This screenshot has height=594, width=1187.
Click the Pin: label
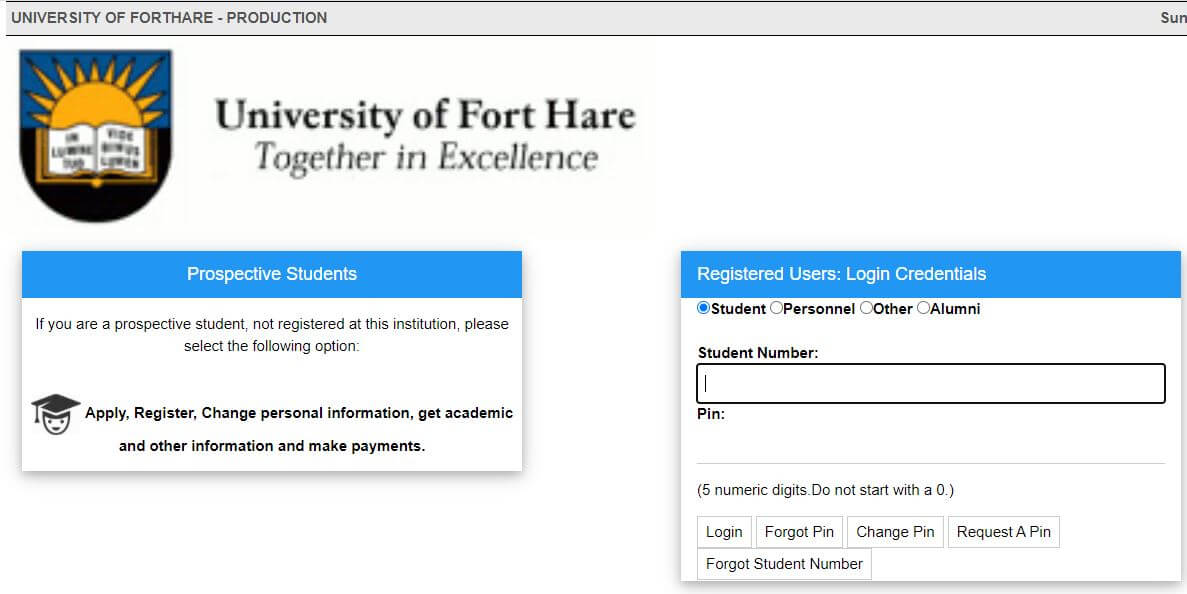[711, 414]
